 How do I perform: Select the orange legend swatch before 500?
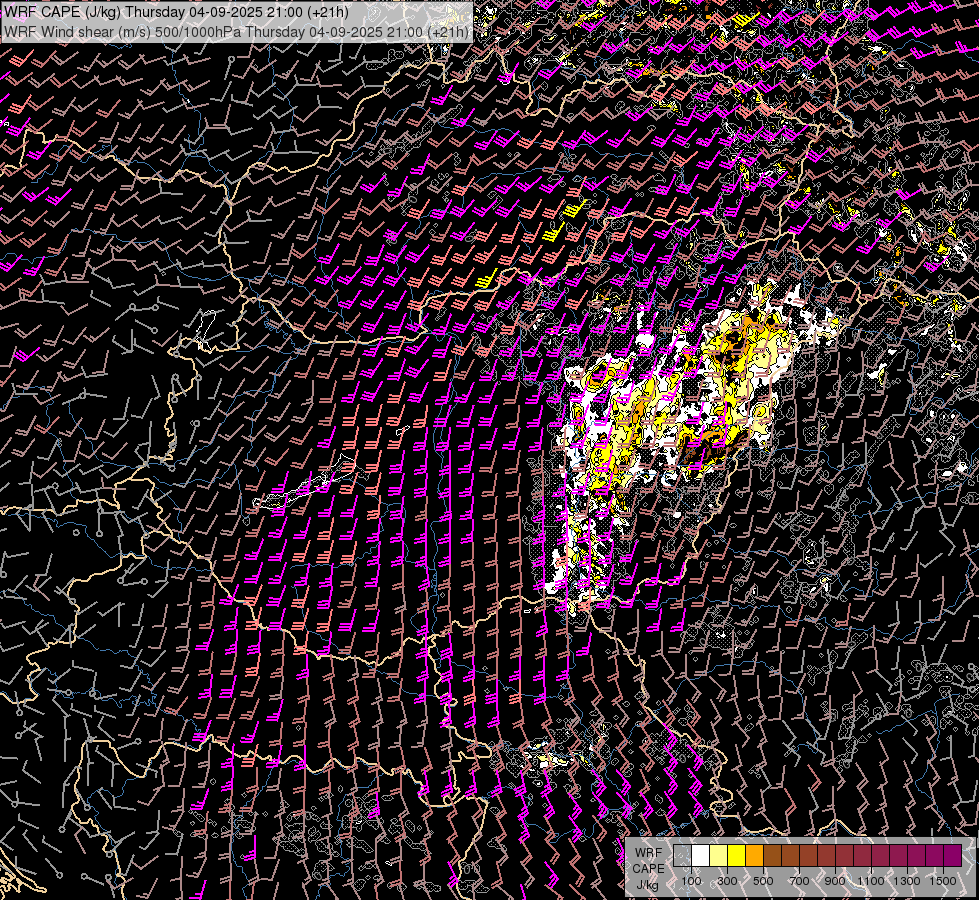[x=754, y=856]
